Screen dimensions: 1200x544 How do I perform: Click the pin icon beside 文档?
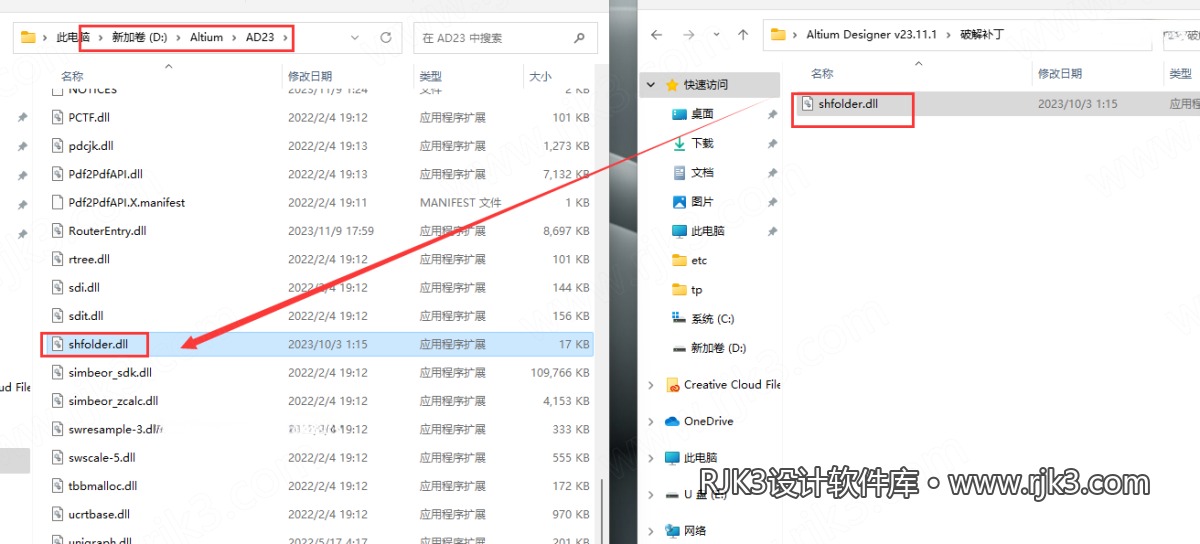(x=772, y=172)
